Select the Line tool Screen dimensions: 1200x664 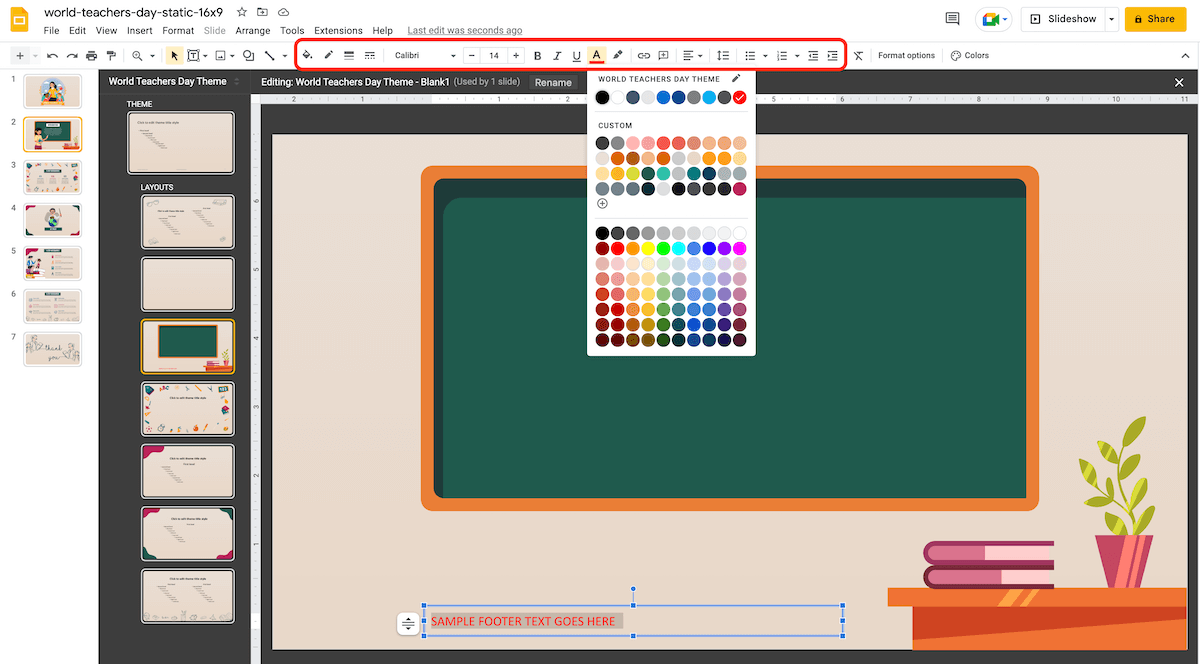pyautogui.click(x=270, y=55)
